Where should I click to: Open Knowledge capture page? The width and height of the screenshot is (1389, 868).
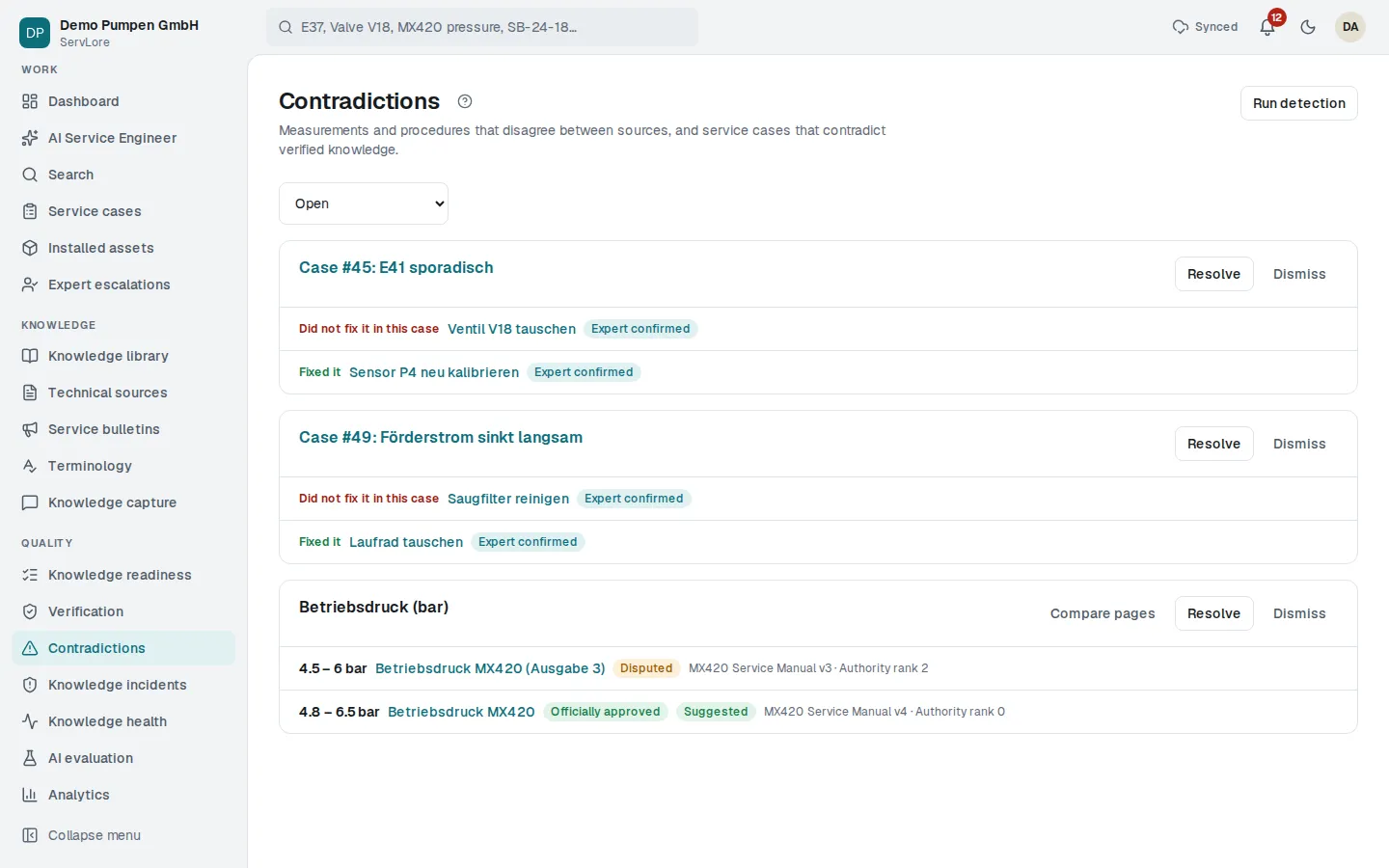click(x=123, y=502)
